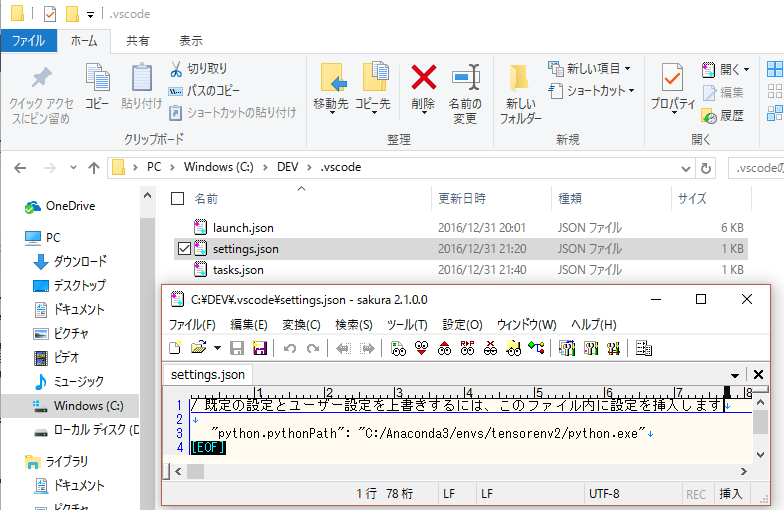This screenshot has height=510, width=784.
Task: Click the gray floppy Save icon in sakura
Action: coord(236,348)
